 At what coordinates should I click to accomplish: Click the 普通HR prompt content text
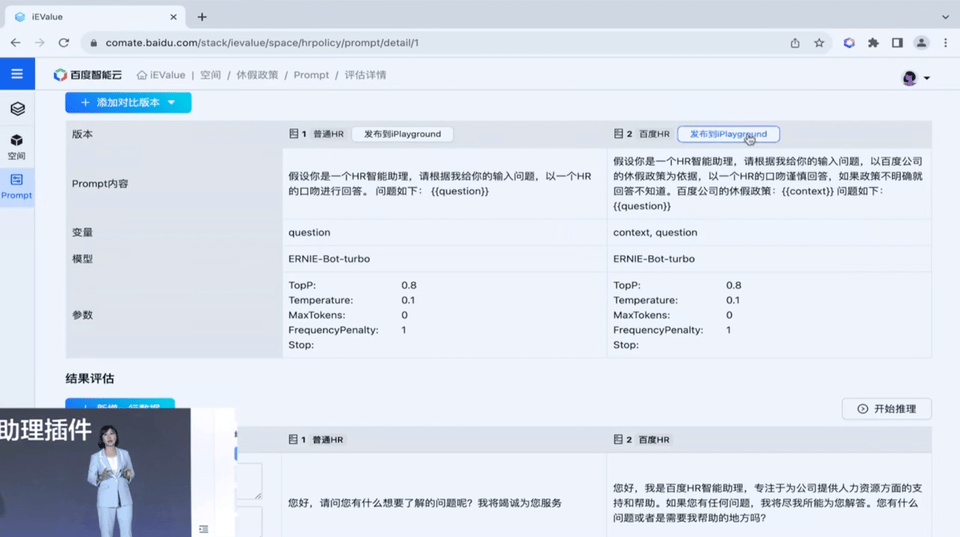[440, 184]
